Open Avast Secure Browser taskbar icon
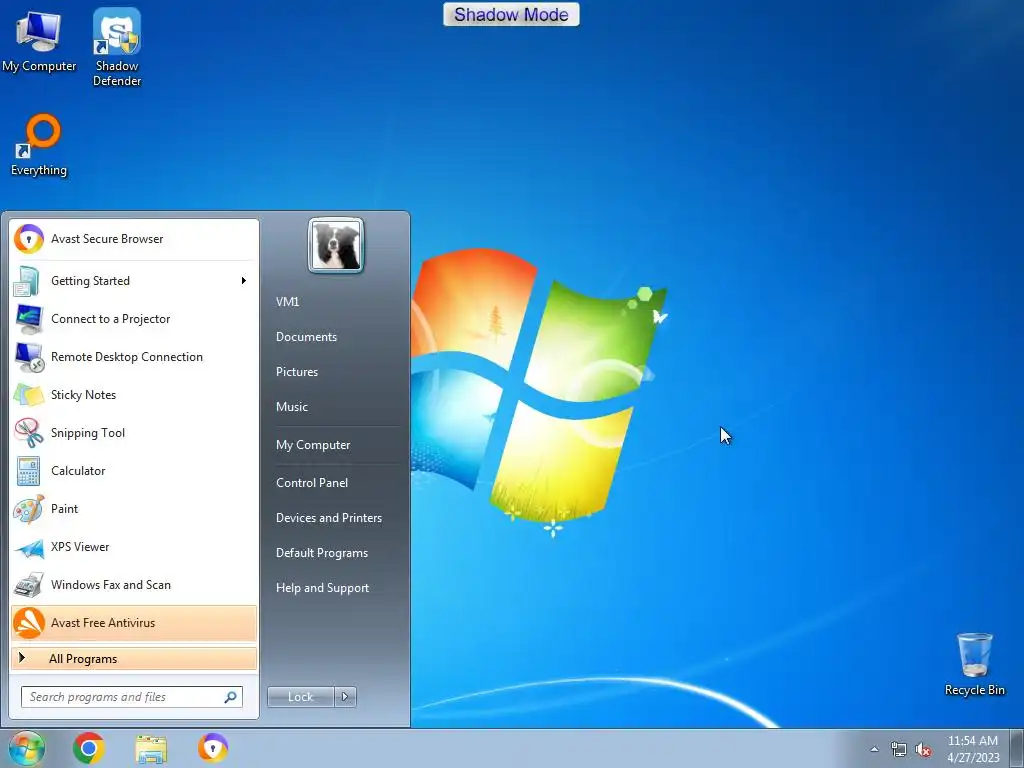 tap(213, 748)
